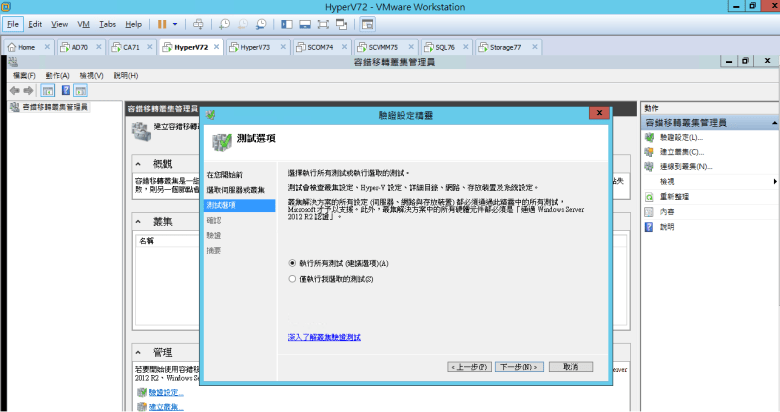
Task: Click the back arrow in MMC toolbar
Action: point(14,90)
